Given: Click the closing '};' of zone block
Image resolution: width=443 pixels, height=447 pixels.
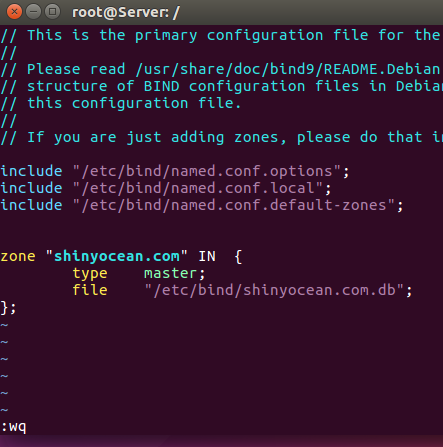Looking at the screenshot, I should pos(8,308).
